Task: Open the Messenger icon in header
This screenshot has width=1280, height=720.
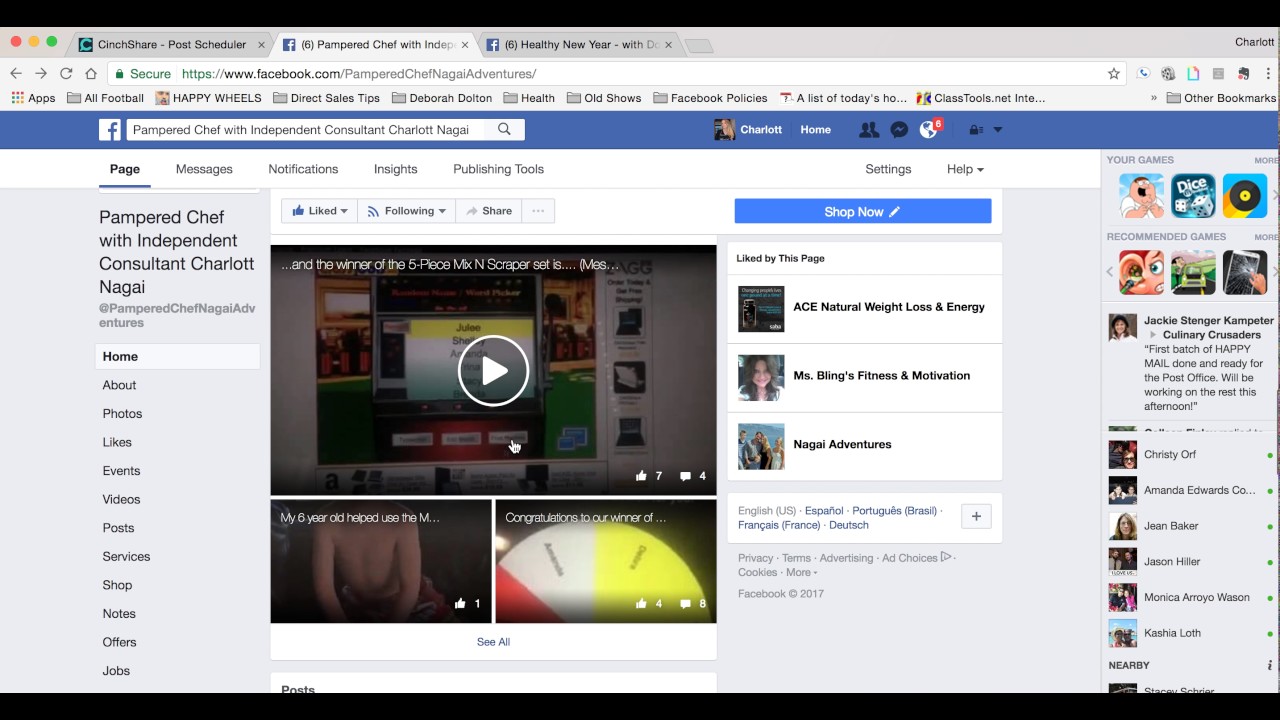Action: pyautogui.click(x=899, y=130)
